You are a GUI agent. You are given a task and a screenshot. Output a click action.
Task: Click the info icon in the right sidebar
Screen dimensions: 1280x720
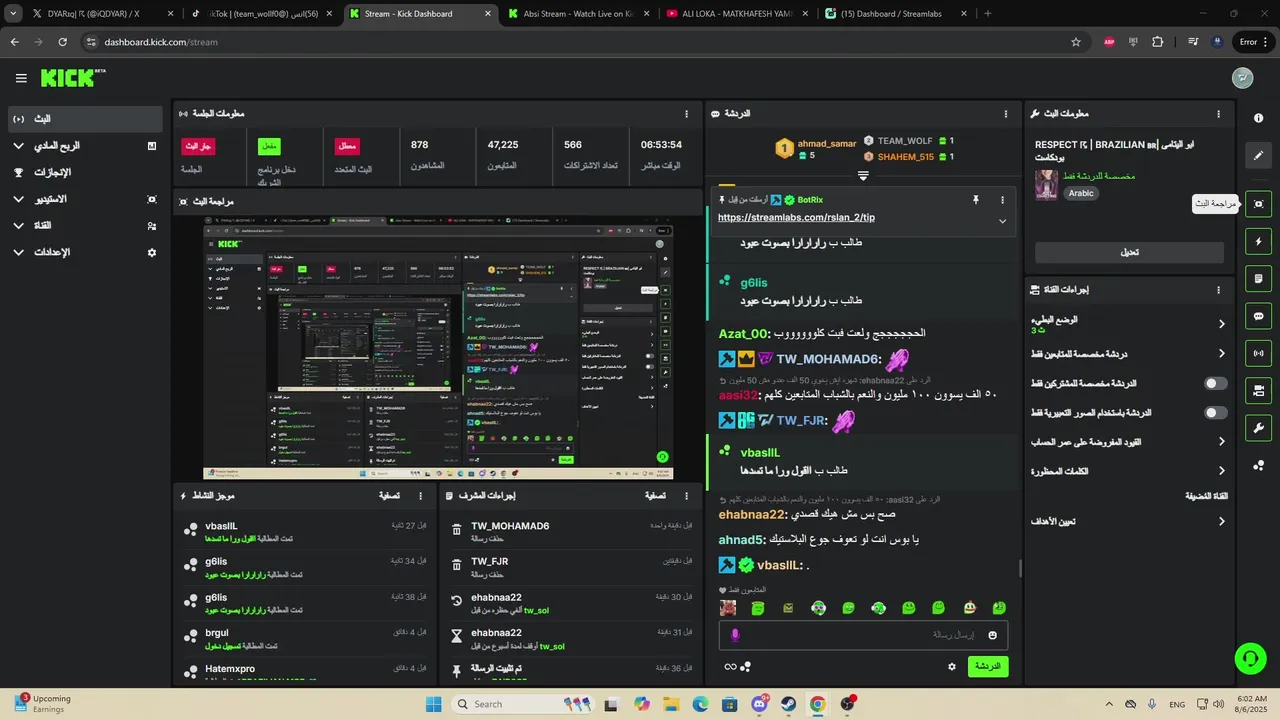click(1258, 118)
